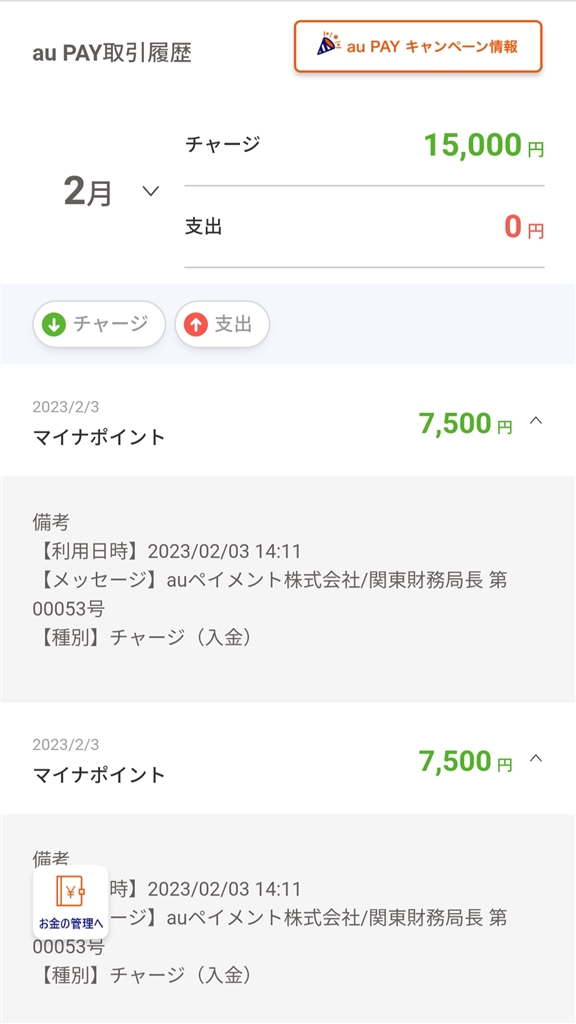Tap the red up-arrow expense icon

[195, 325]
